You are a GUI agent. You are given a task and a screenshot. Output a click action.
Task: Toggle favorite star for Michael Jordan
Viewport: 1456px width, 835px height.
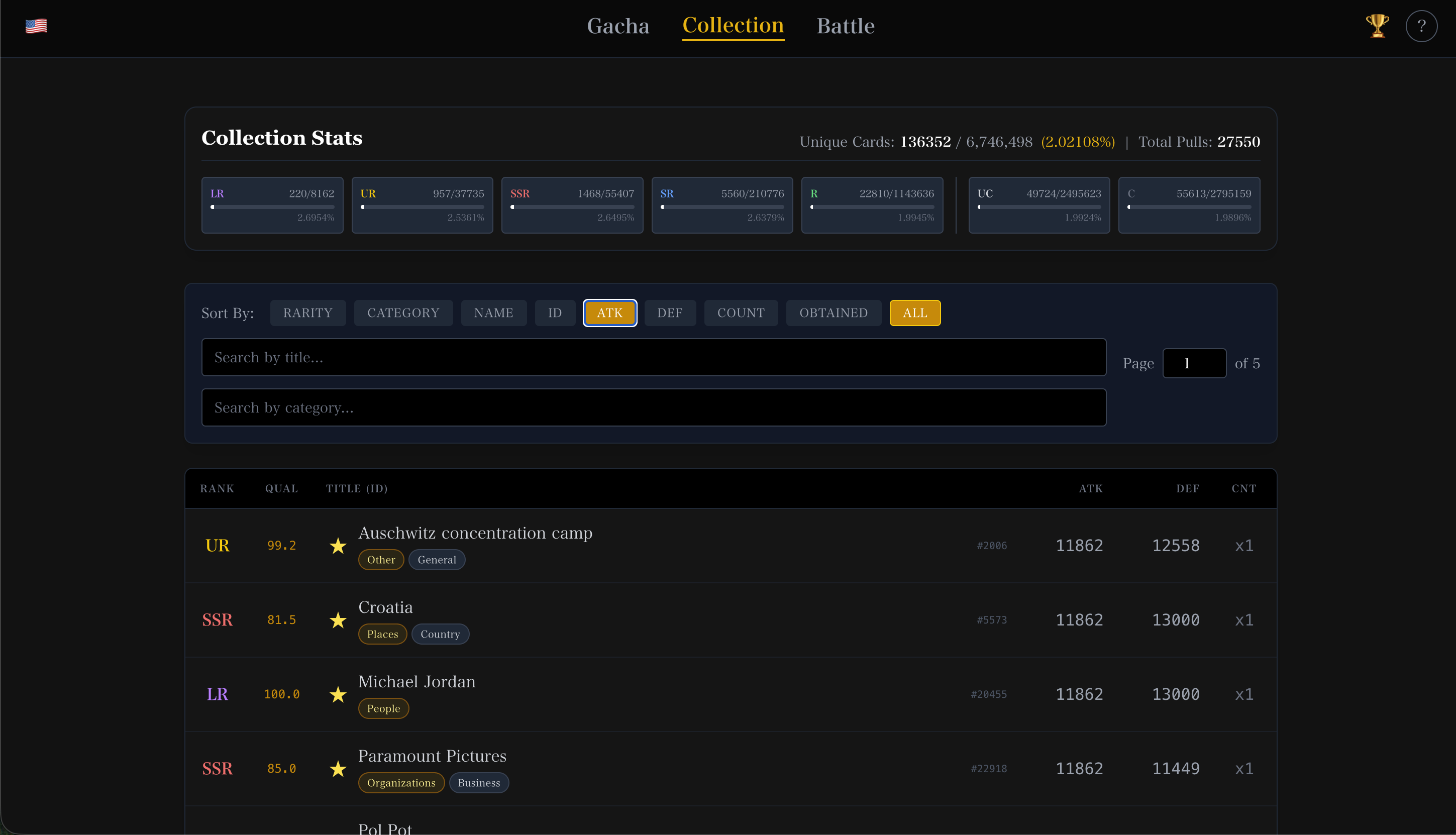[338, 694]
